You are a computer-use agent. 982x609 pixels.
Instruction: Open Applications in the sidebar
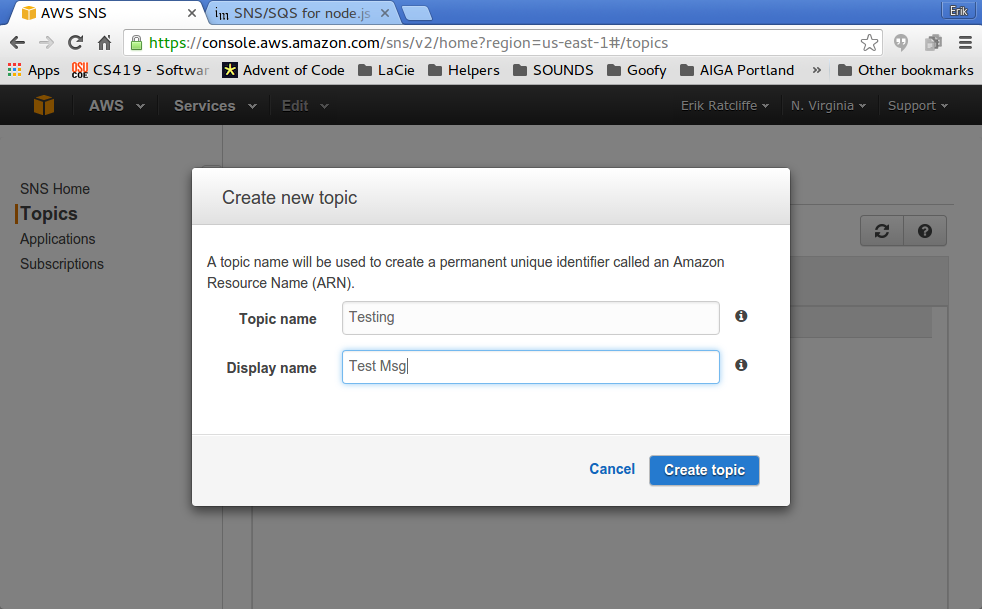click(58, 239)
